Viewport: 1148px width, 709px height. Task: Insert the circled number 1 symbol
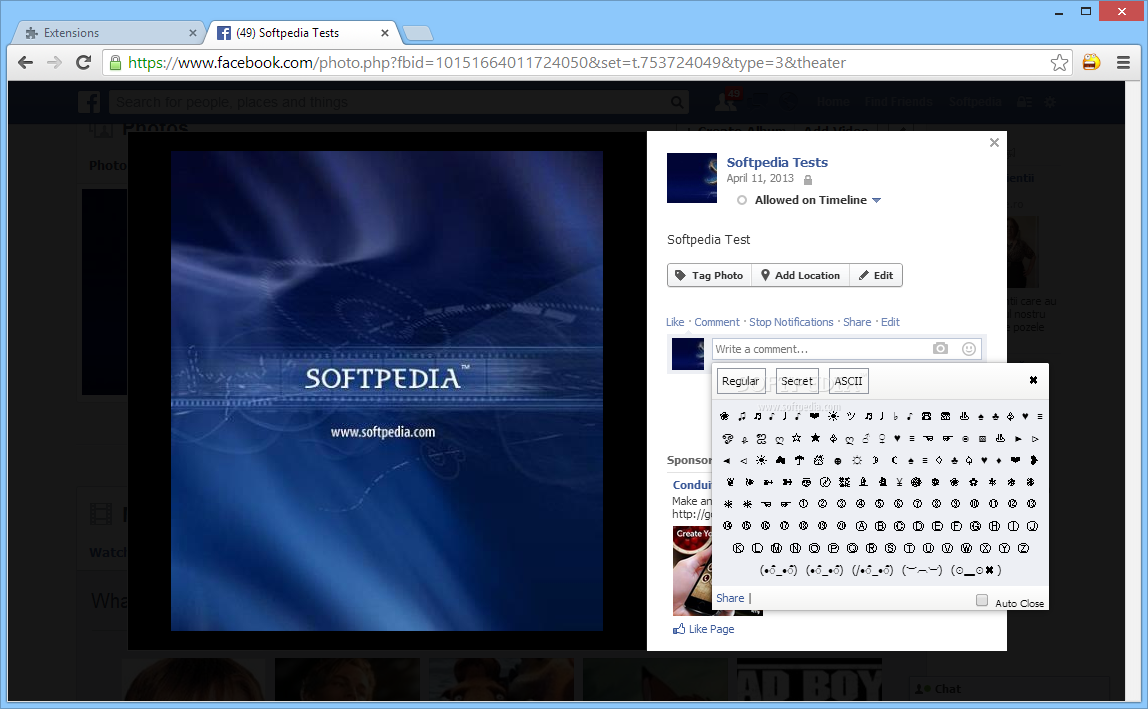tap(804, 503)
